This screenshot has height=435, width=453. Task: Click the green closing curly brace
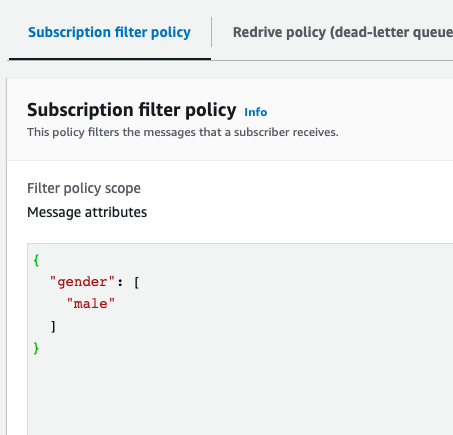[36, 348]
